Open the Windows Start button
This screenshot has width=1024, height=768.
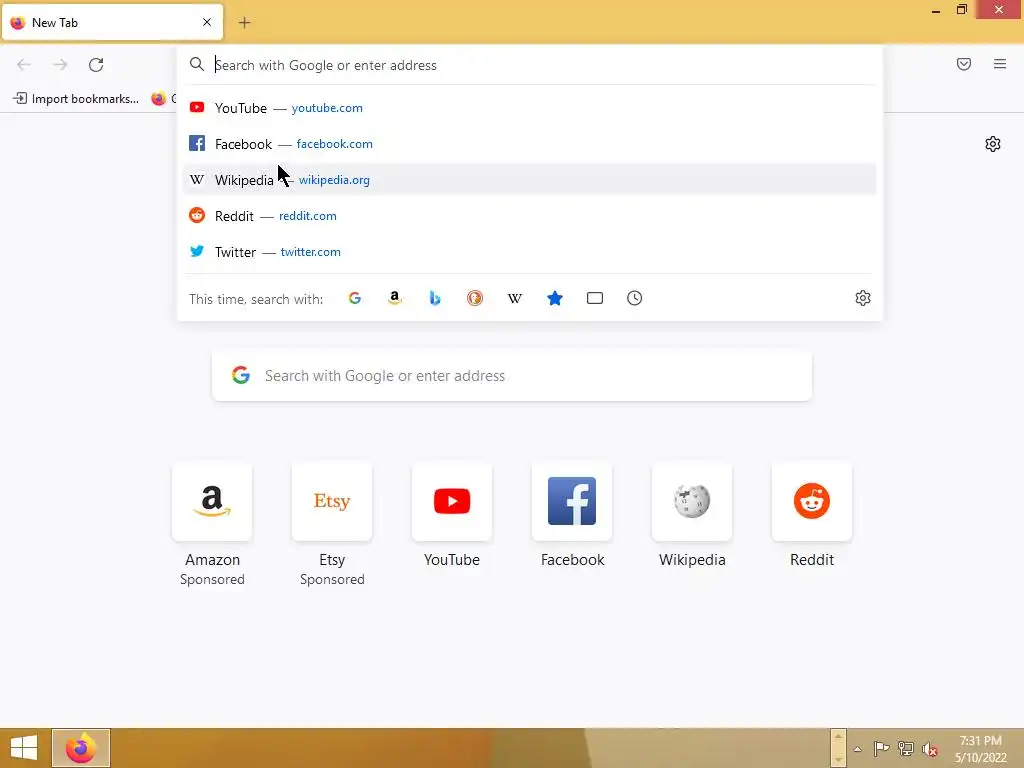click(x=24, y=748)
